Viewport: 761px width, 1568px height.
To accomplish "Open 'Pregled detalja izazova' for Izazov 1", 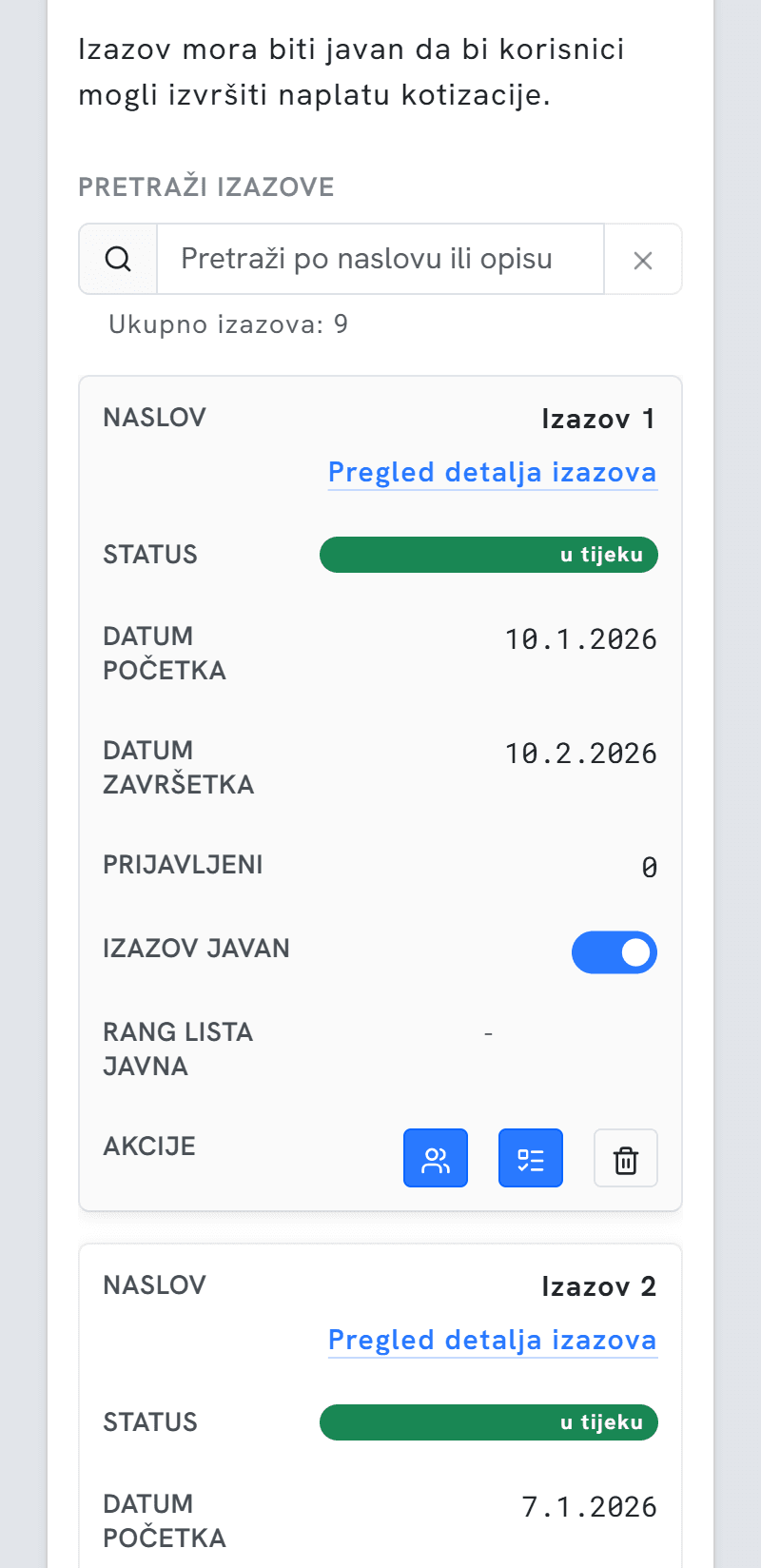I will point(493,472).
